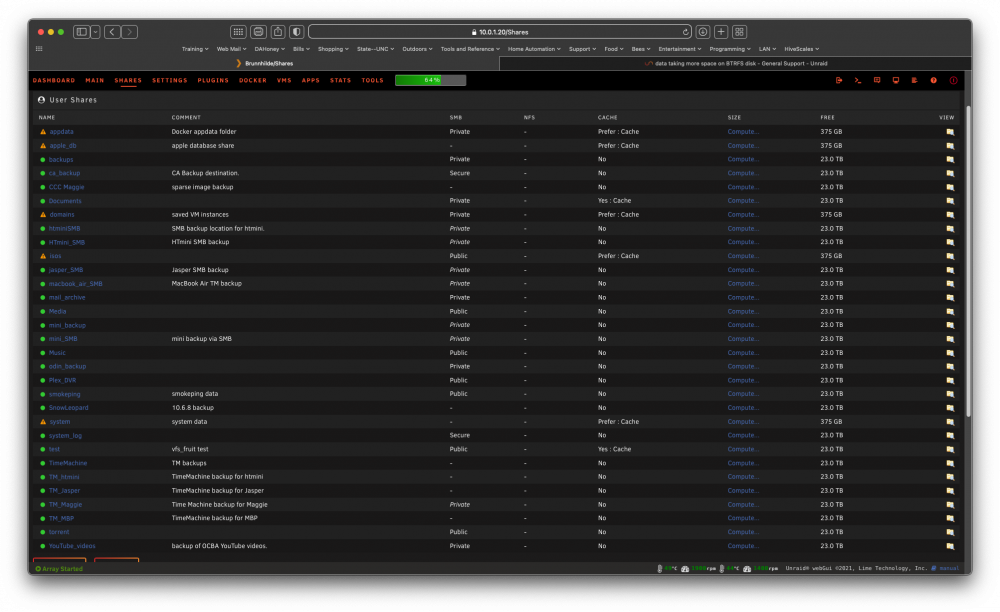Image resolution: width=1000 pixels, height=612 pixels.
Task: Toggle the Safari sidebar button
Action: (x=82, y=32)
